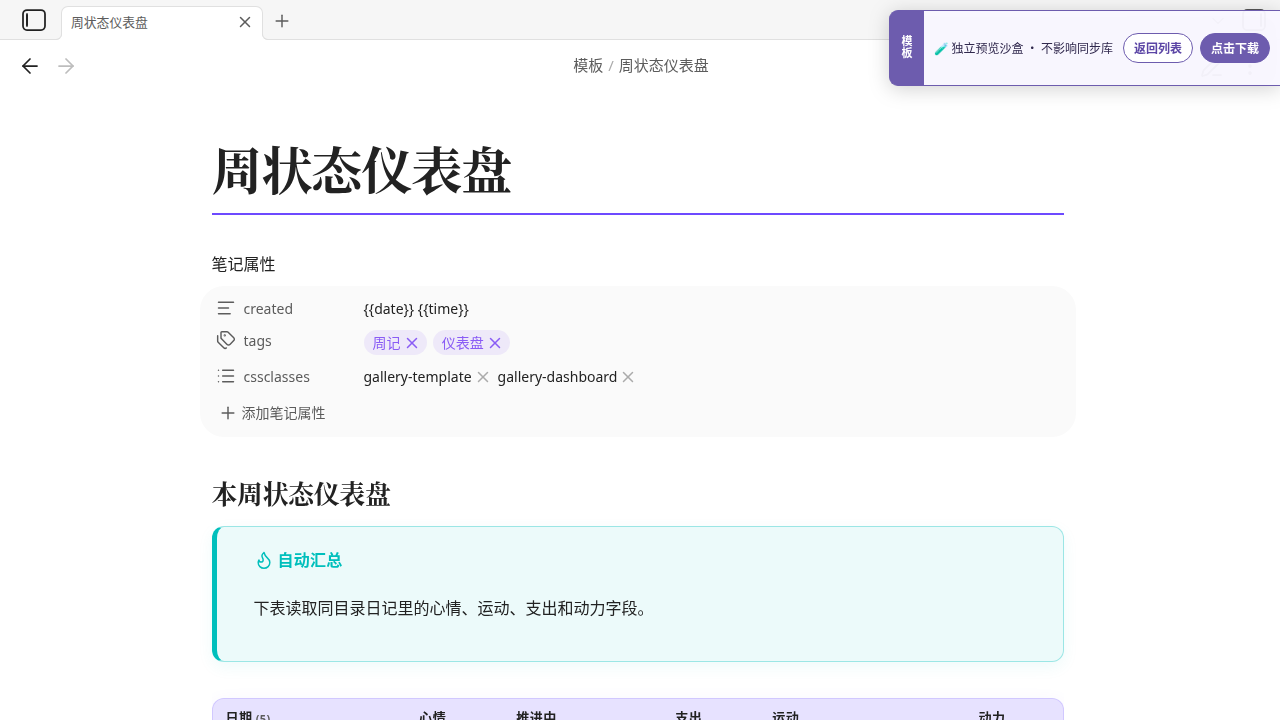Click the cssclasses list icon
This screenshot has height=720, width=1280.
(226, 377)
